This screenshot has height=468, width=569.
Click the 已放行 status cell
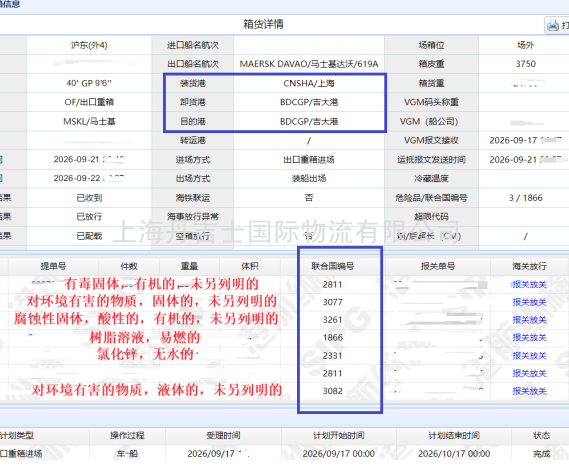(89, 217)
